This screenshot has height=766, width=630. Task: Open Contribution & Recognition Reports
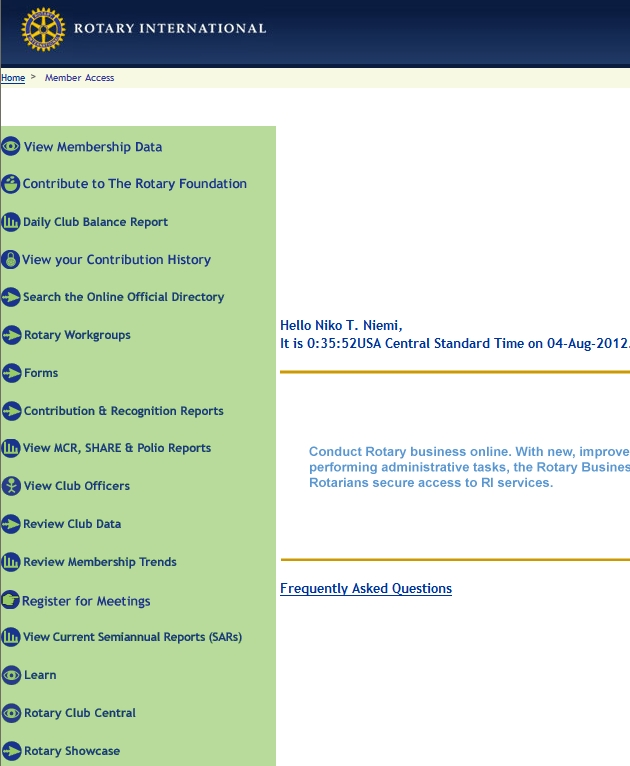[124, 411]
